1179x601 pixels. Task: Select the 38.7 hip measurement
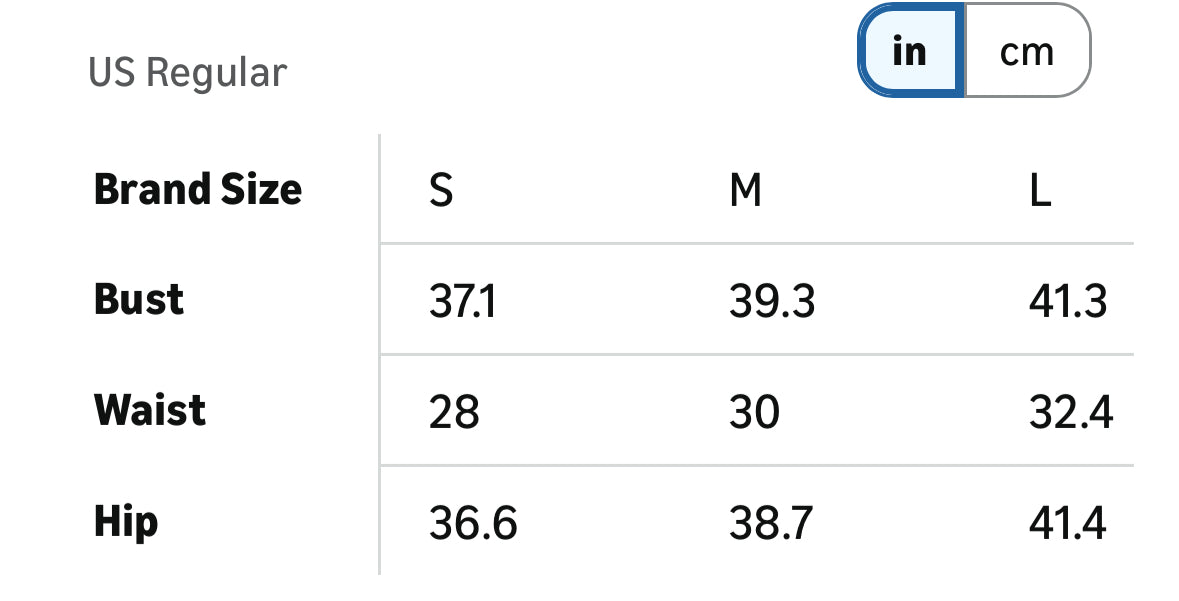click(x=771, y=523)
